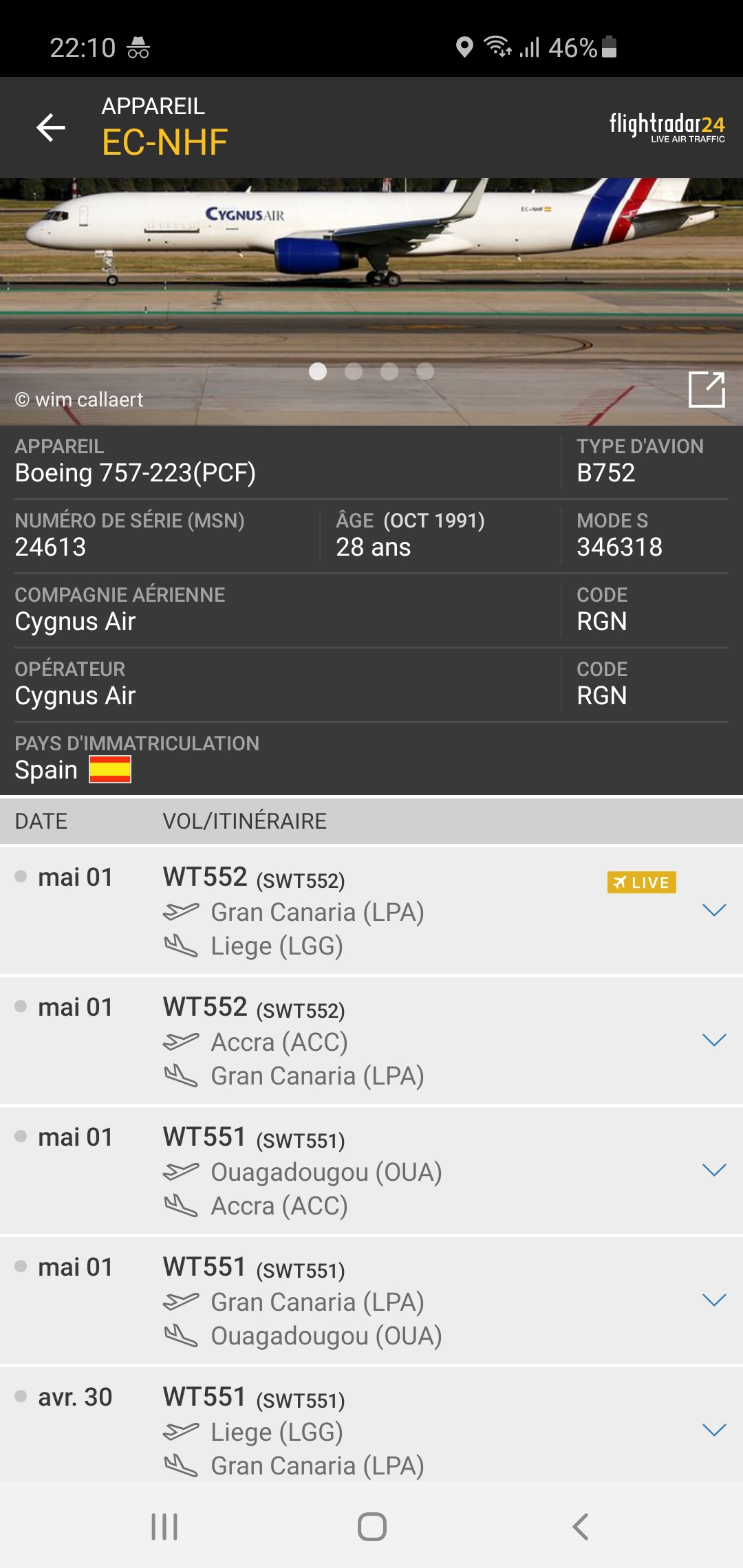Screen dimensions: 743x1568
Task: Expand Accra to Gran Canaria flight details
Action: tap(714, 1040)
